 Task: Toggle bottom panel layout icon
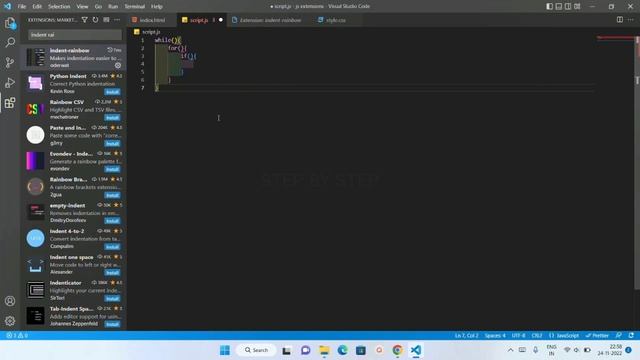click(559, 7)
